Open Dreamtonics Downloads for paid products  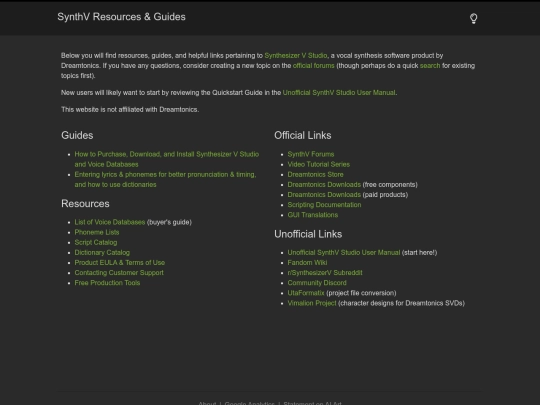324,195
